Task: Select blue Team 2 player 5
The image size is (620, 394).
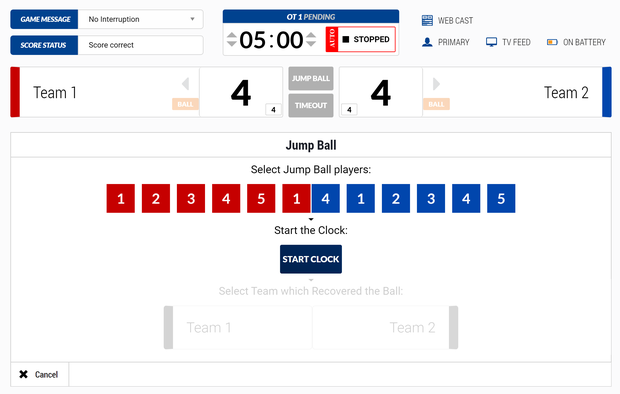Action: click(501, 198)
